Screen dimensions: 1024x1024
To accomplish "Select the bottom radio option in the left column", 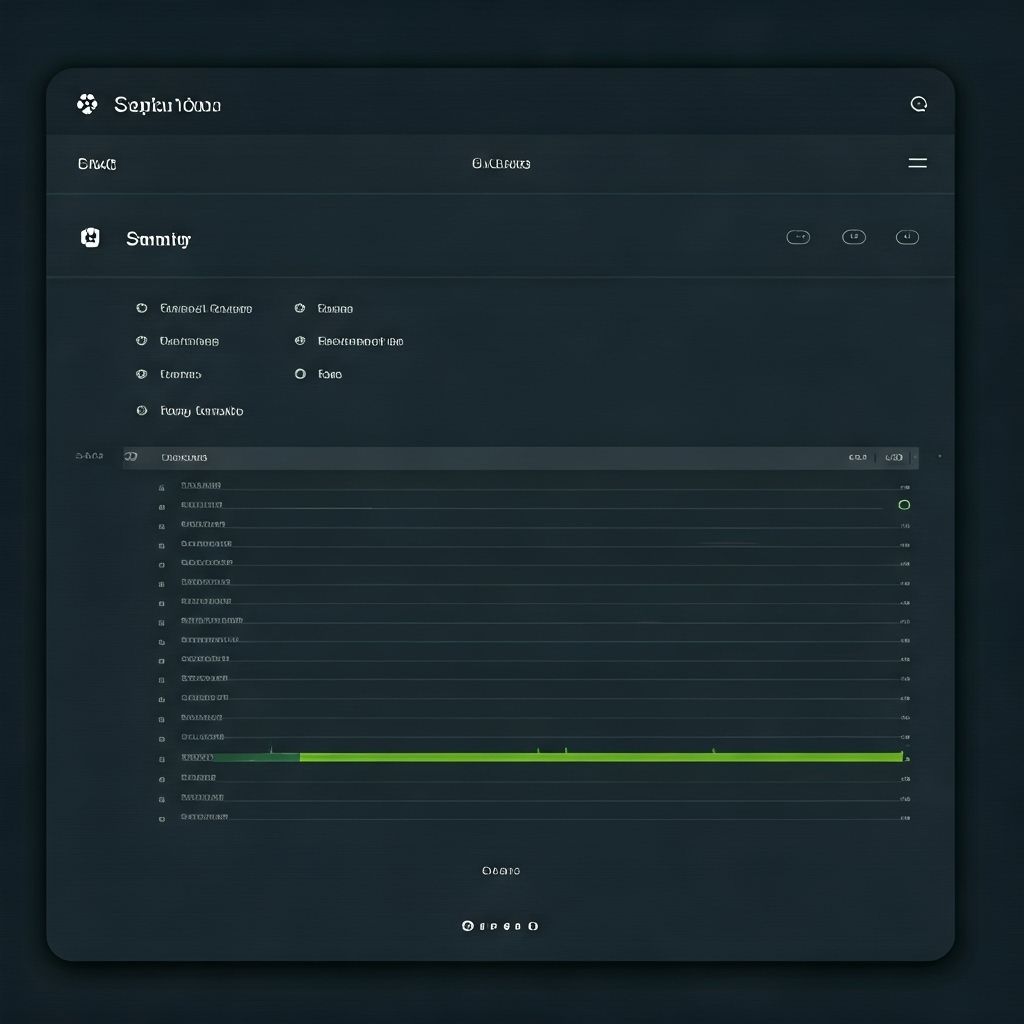I will pyautogui.click(x=141, y=411).
